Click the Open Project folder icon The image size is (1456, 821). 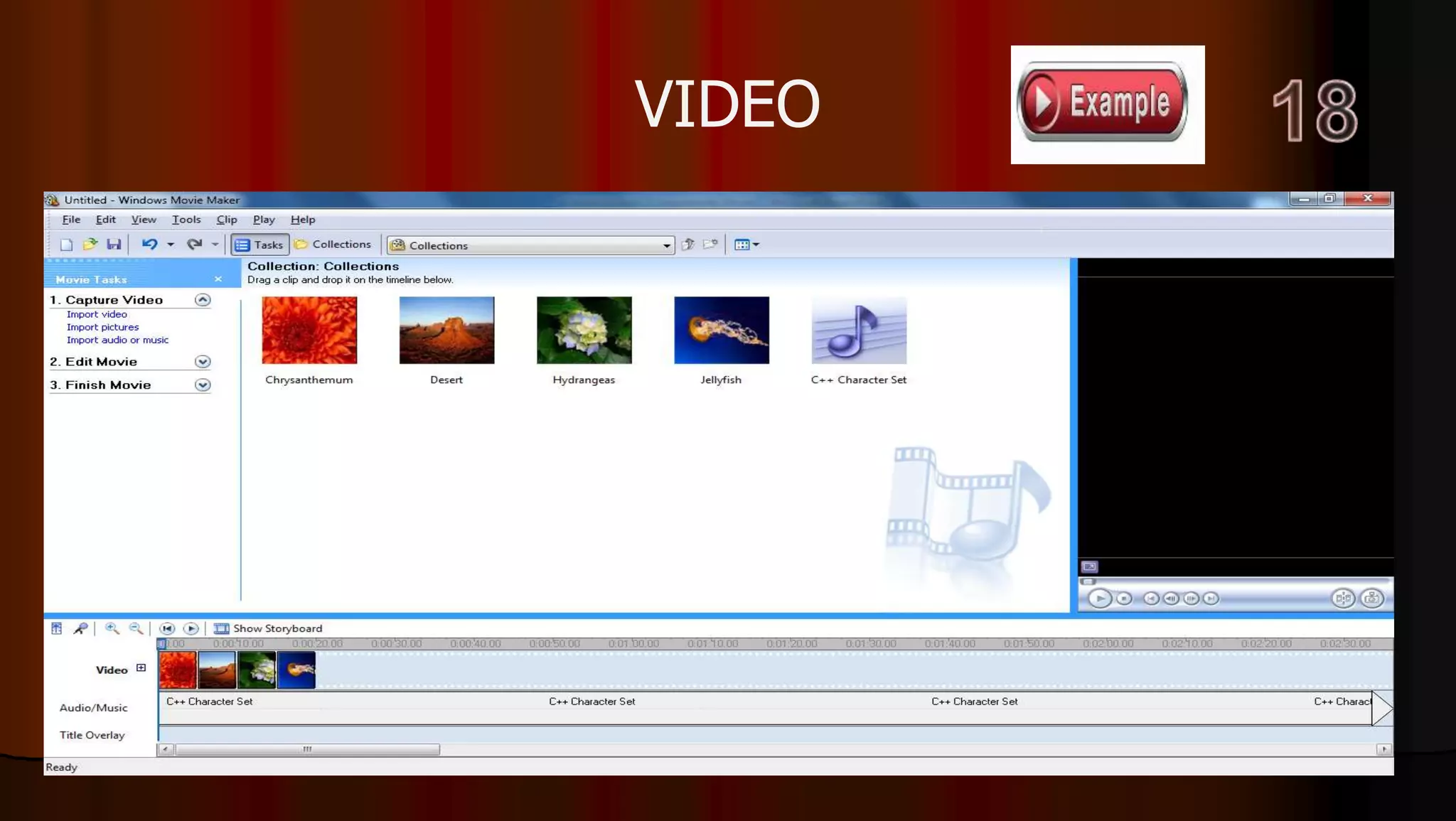click(90, 245)
